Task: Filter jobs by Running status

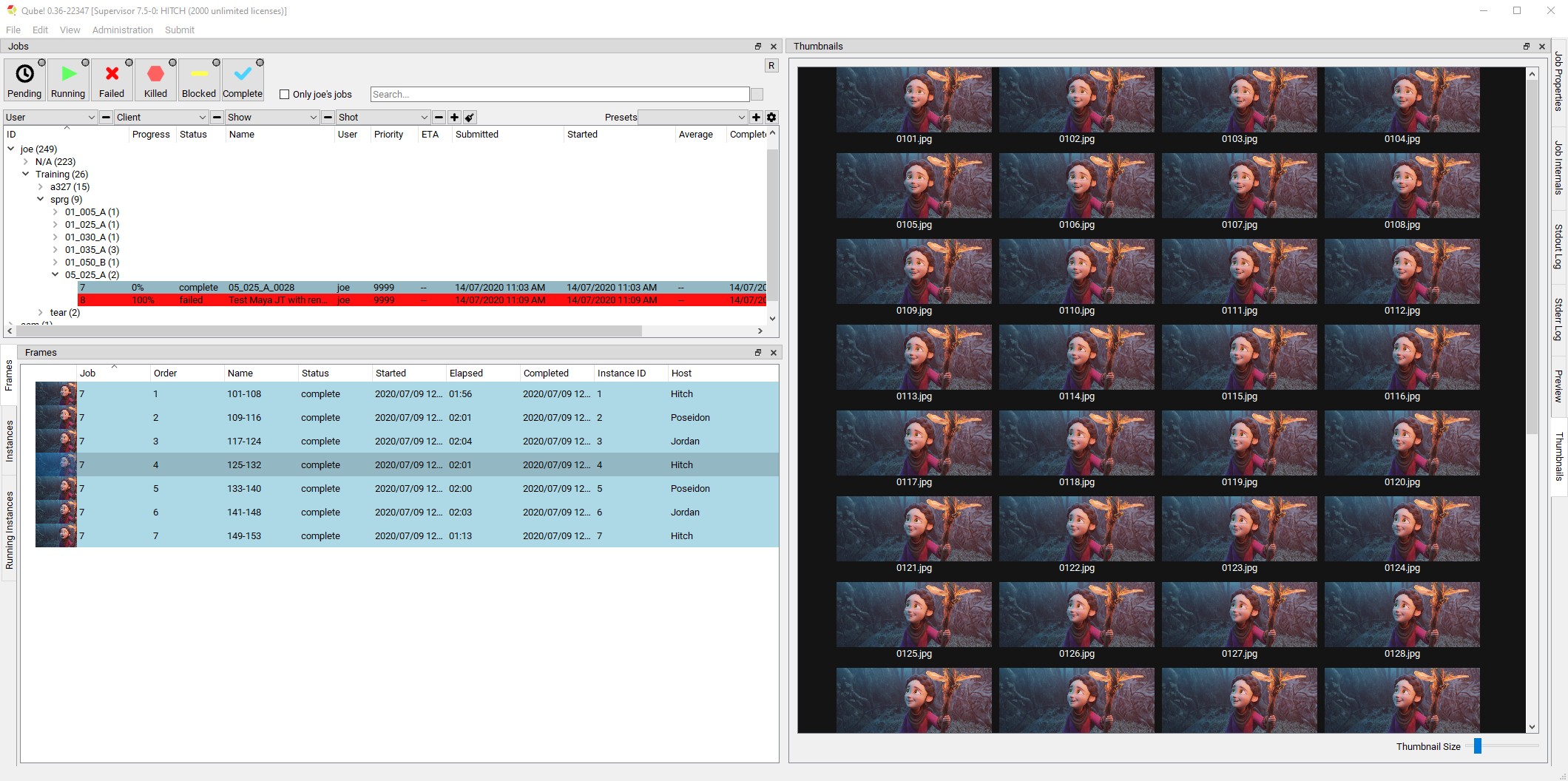Action: click(x=68, y=80)
